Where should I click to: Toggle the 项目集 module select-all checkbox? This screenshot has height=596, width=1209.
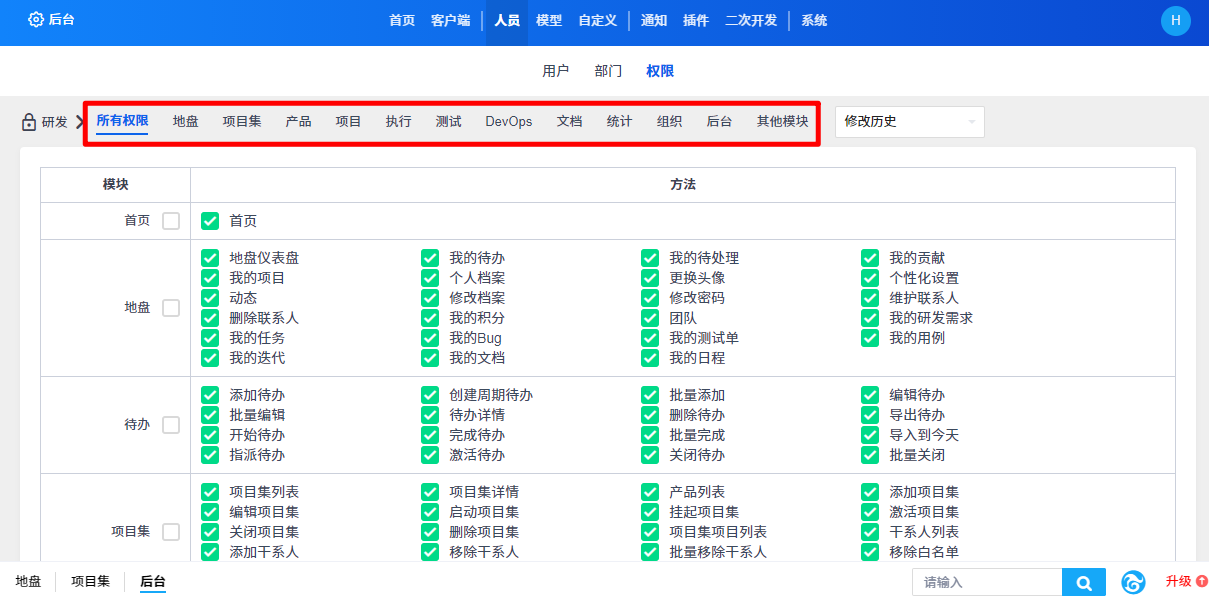(x=171, y=532)
